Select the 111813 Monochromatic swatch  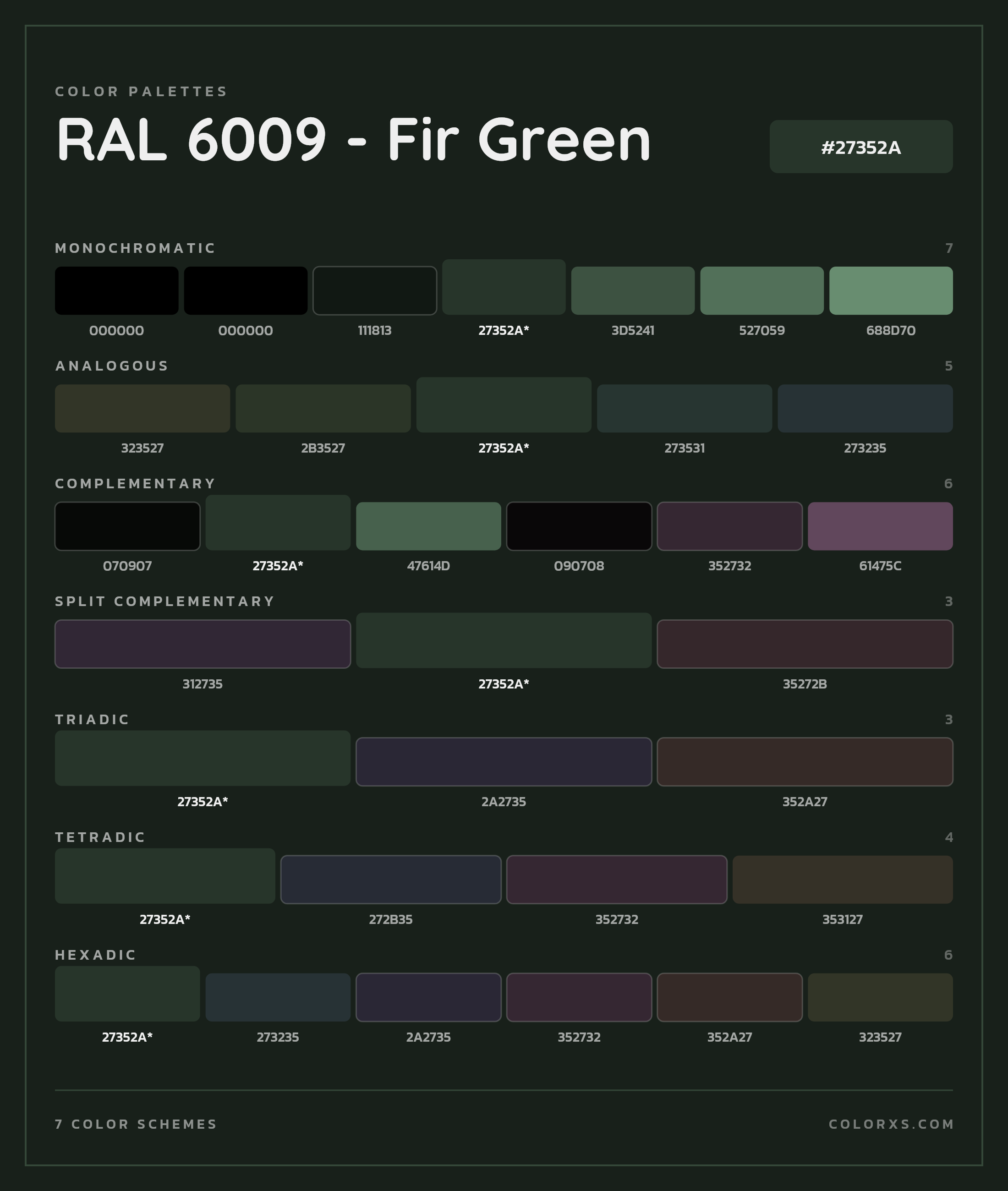(375, 290)
